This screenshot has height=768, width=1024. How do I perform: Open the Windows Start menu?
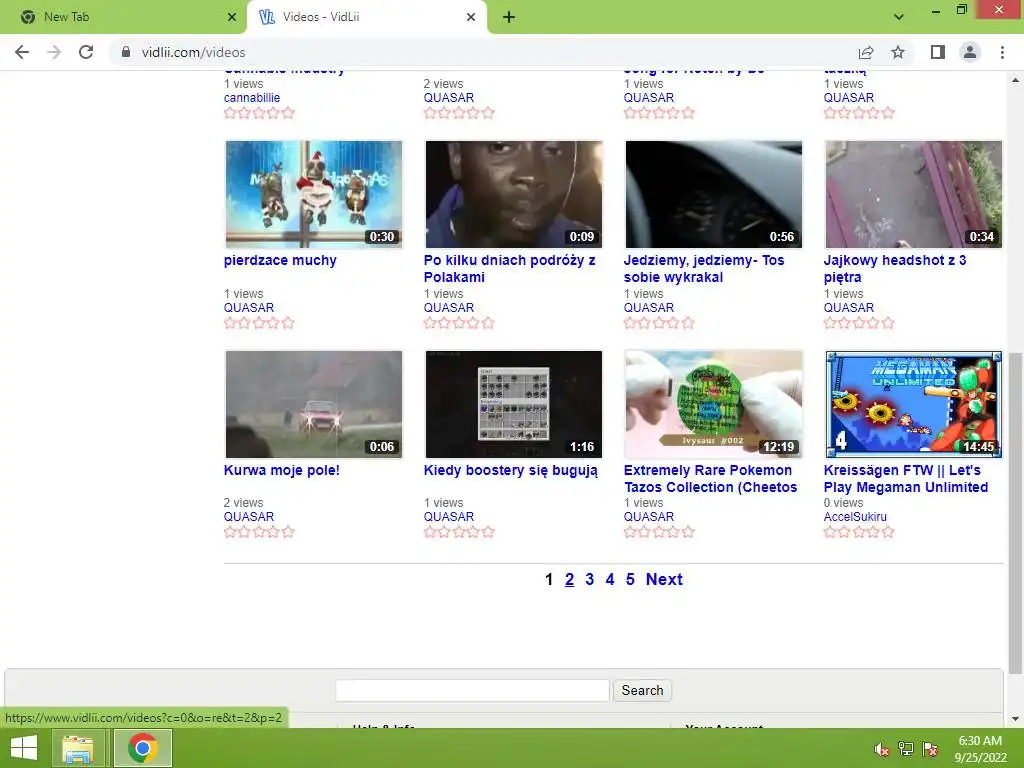pyautogui.click(x=24, y=748)
